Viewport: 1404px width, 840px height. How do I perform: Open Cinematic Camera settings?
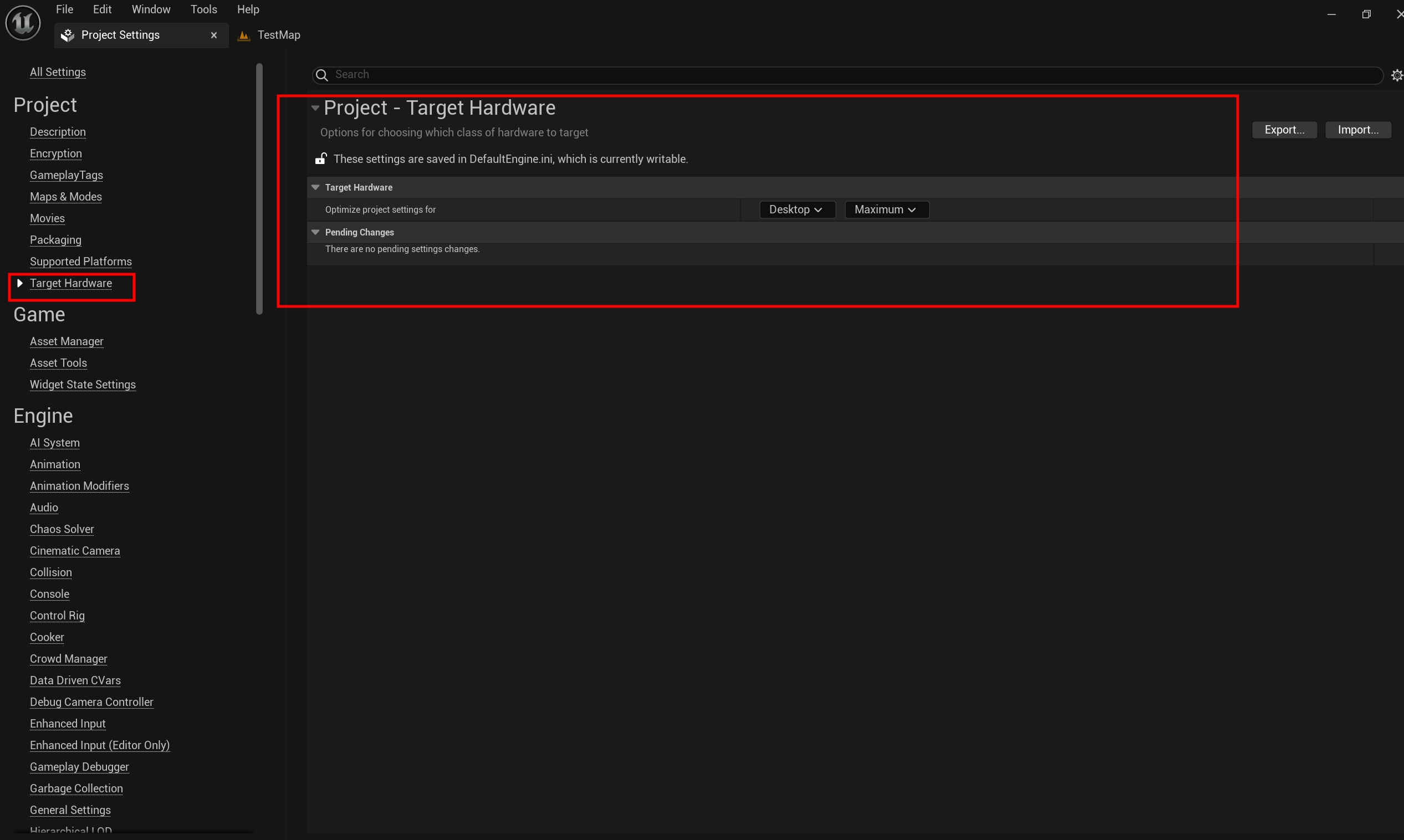pos(75,550)
